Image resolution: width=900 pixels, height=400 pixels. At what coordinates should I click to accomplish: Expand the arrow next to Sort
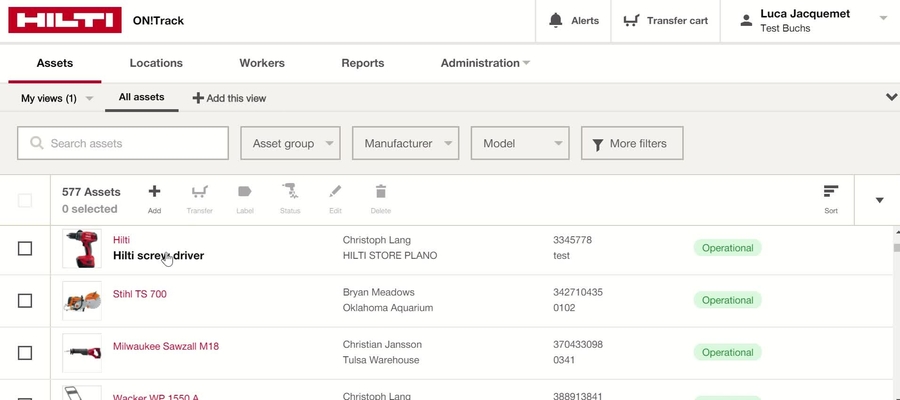(879, 200)
